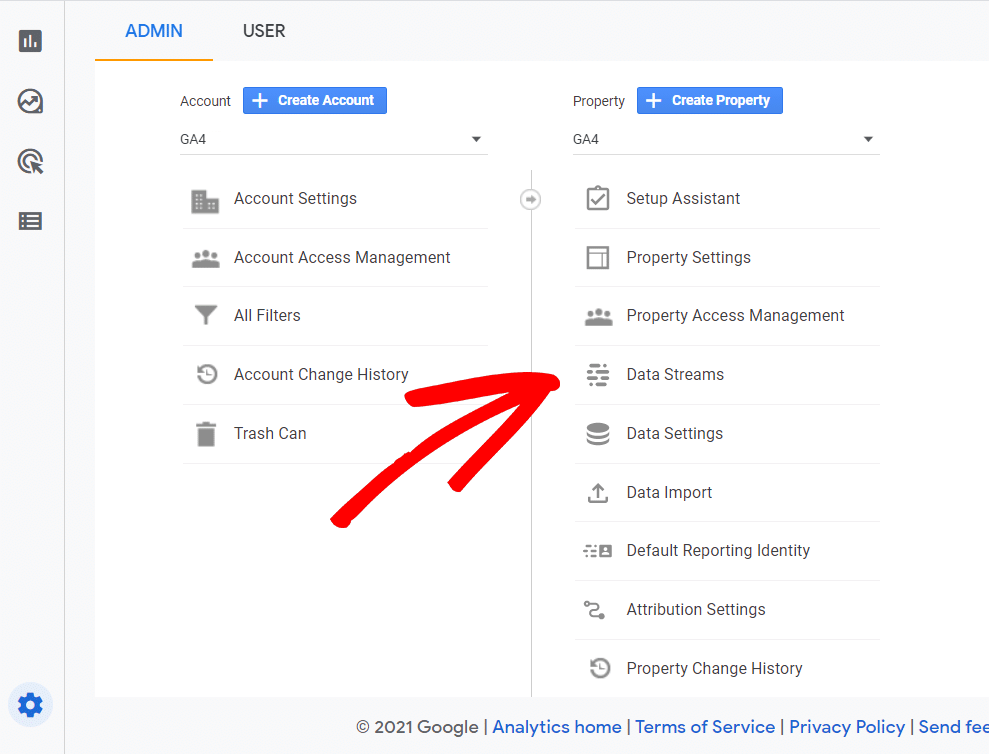Open Attribution Settings
The width and height of the screenshot is (989, 754).
point(695,610)
